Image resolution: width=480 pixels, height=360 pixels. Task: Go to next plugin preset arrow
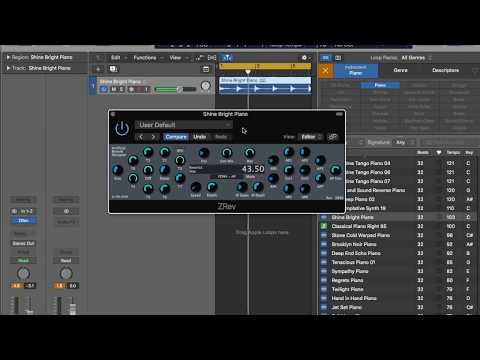pos(153,137)
